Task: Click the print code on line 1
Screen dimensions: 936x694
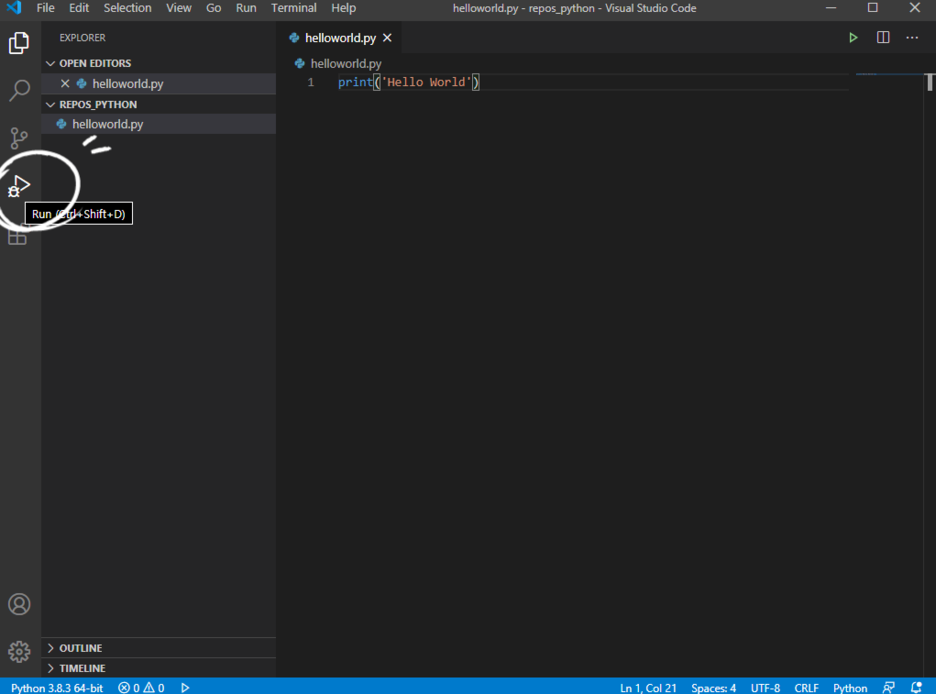Action: click(409, 82)
